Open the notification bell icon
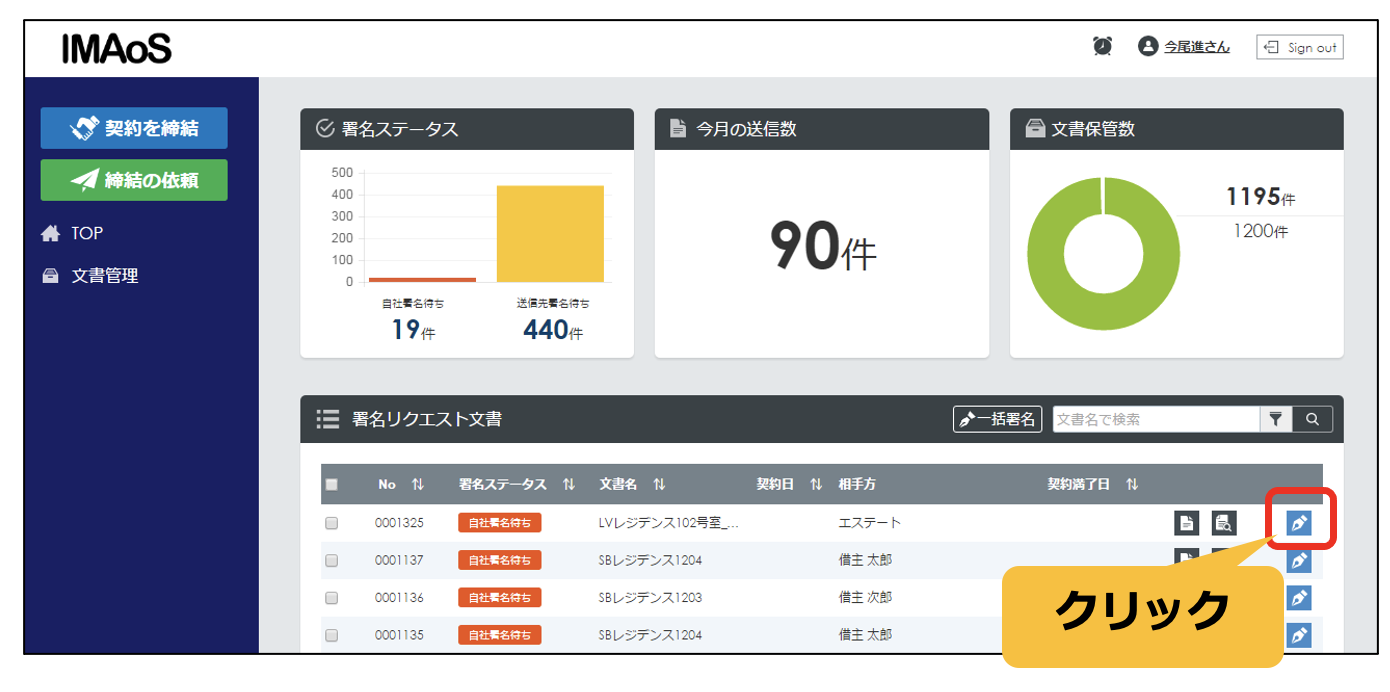Screen dimensions: 1390x692 click(1101, 46)
